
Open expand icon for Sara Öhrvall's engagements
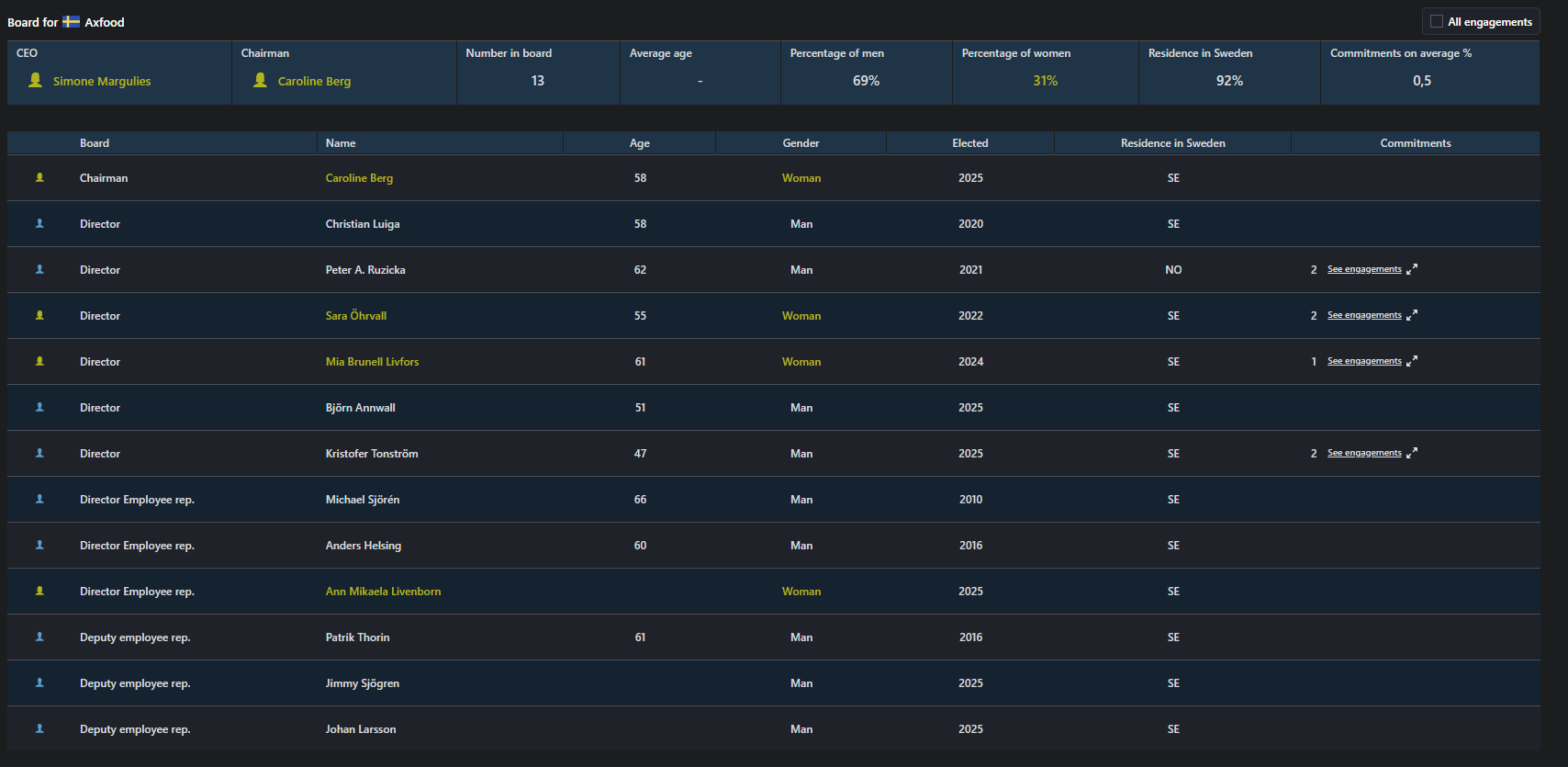point(1412,315)
